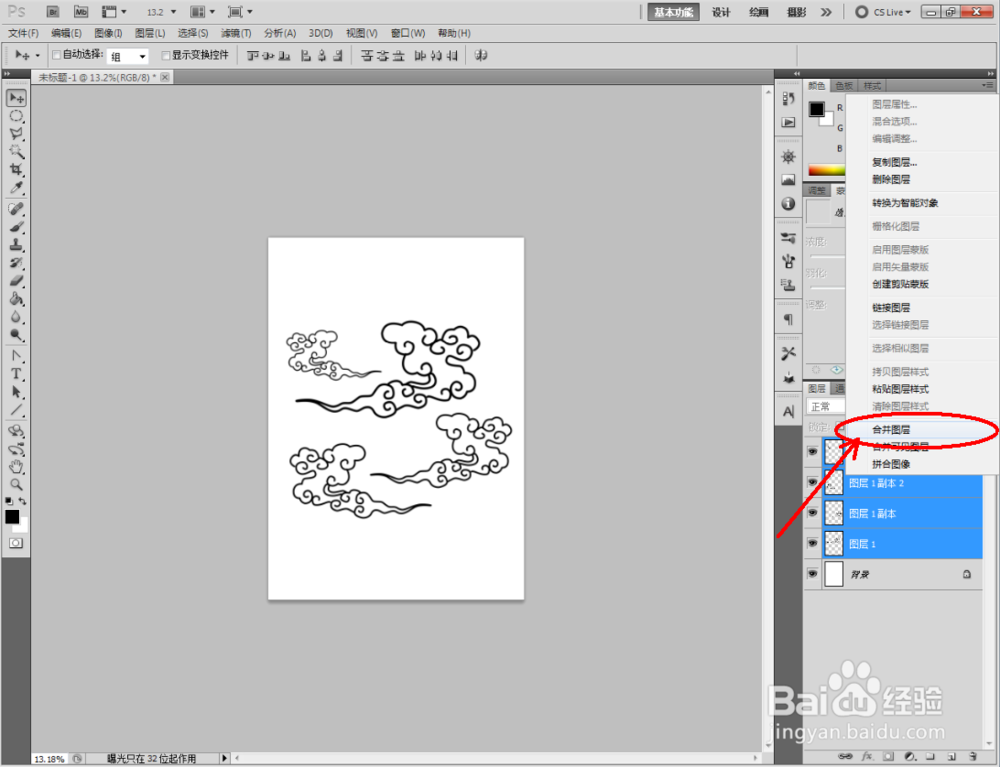
Task: Select the History Brush tool
Action: coord(17,263)
